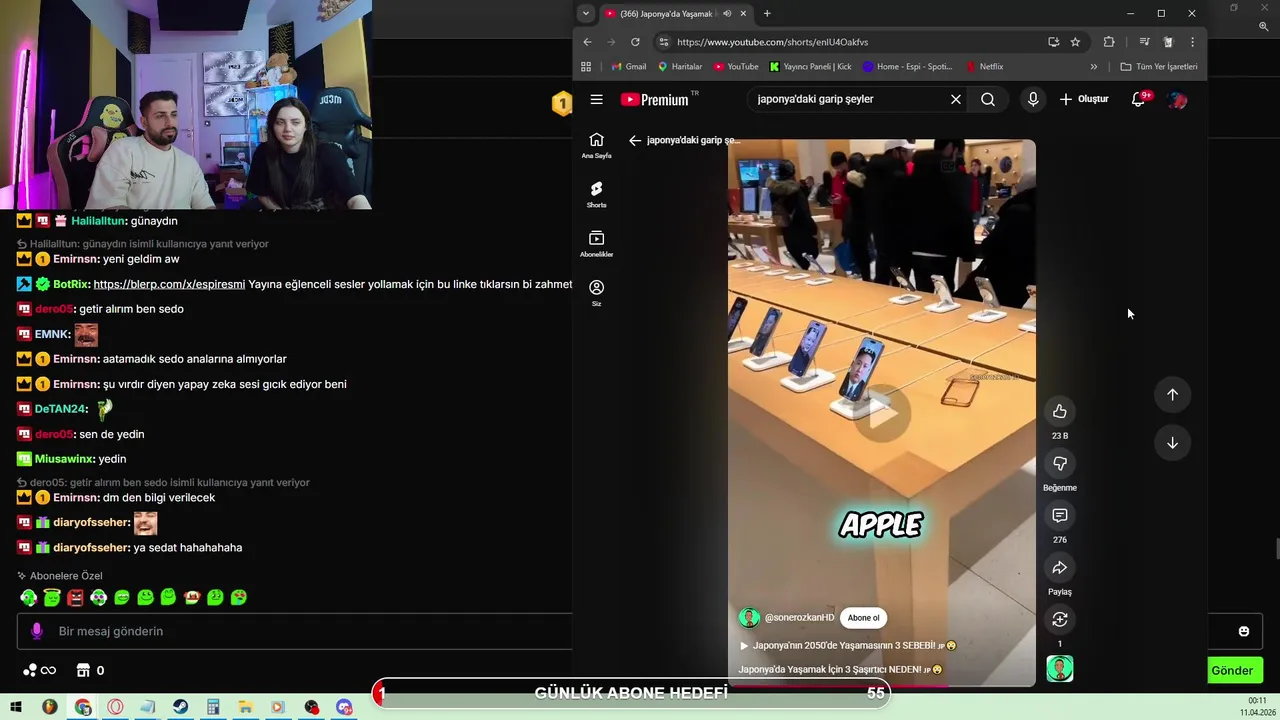Open the YouTube bookmark
1280x720 pixels.
pyautogui.click(x=735, y=67)
